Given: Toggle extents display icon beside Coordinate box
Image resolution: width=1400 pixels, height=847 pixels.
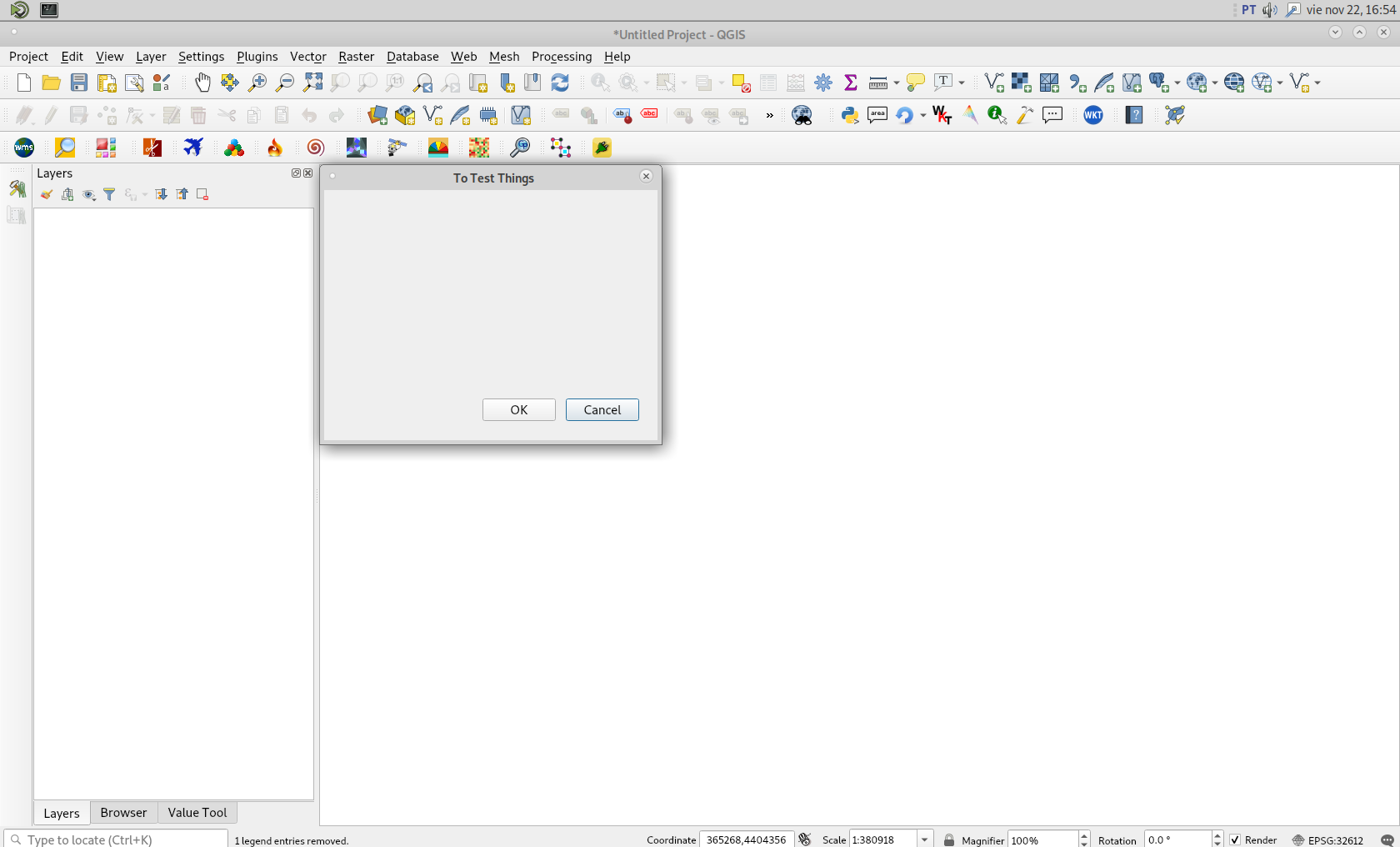Looking at the screenshot, I should tap(804, 839).
